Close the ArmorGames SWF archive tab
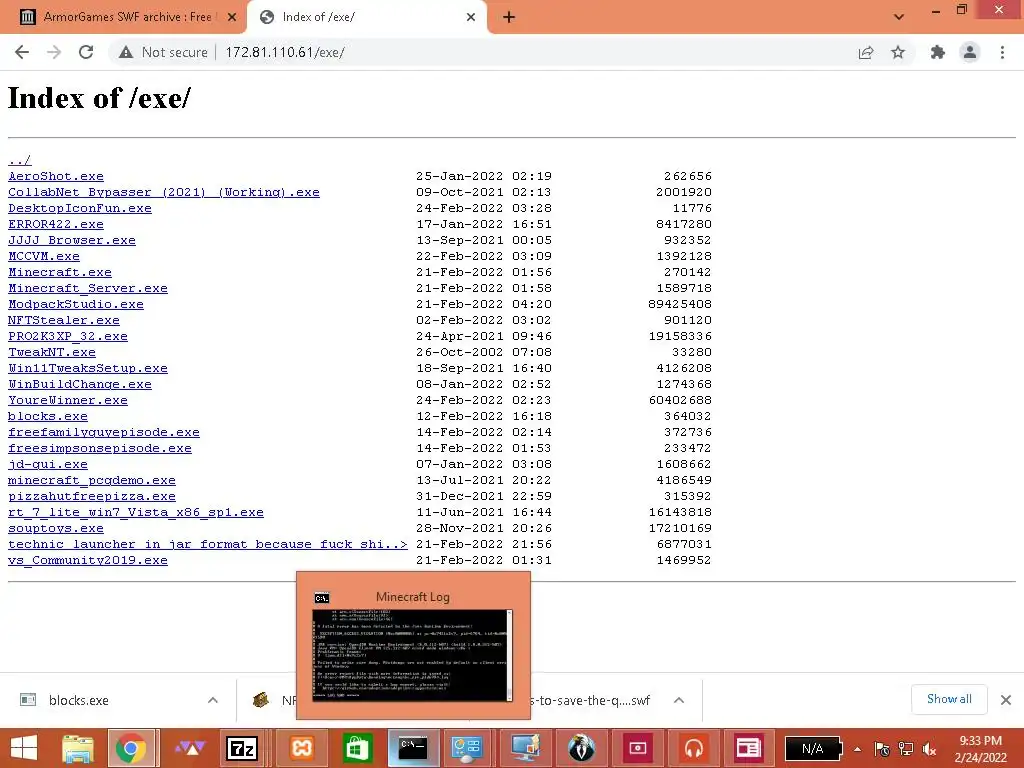The image size is (1024, 768). coord(232,18)
